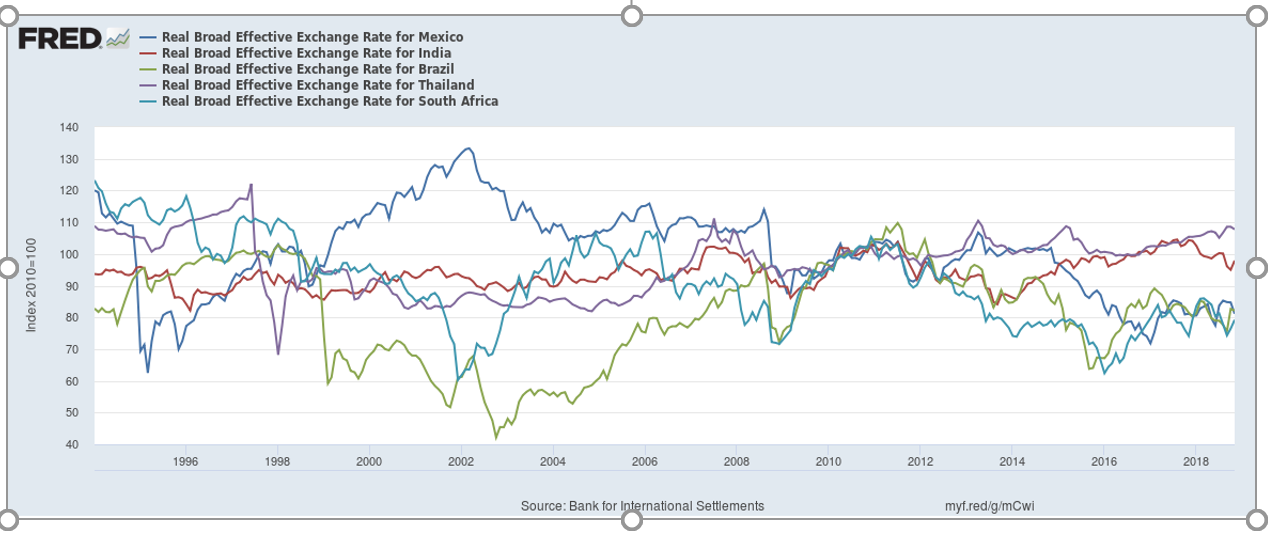The height and width of the screenshot is (536, 1270).
Task: Click the FRED logo
Action: 60,39
